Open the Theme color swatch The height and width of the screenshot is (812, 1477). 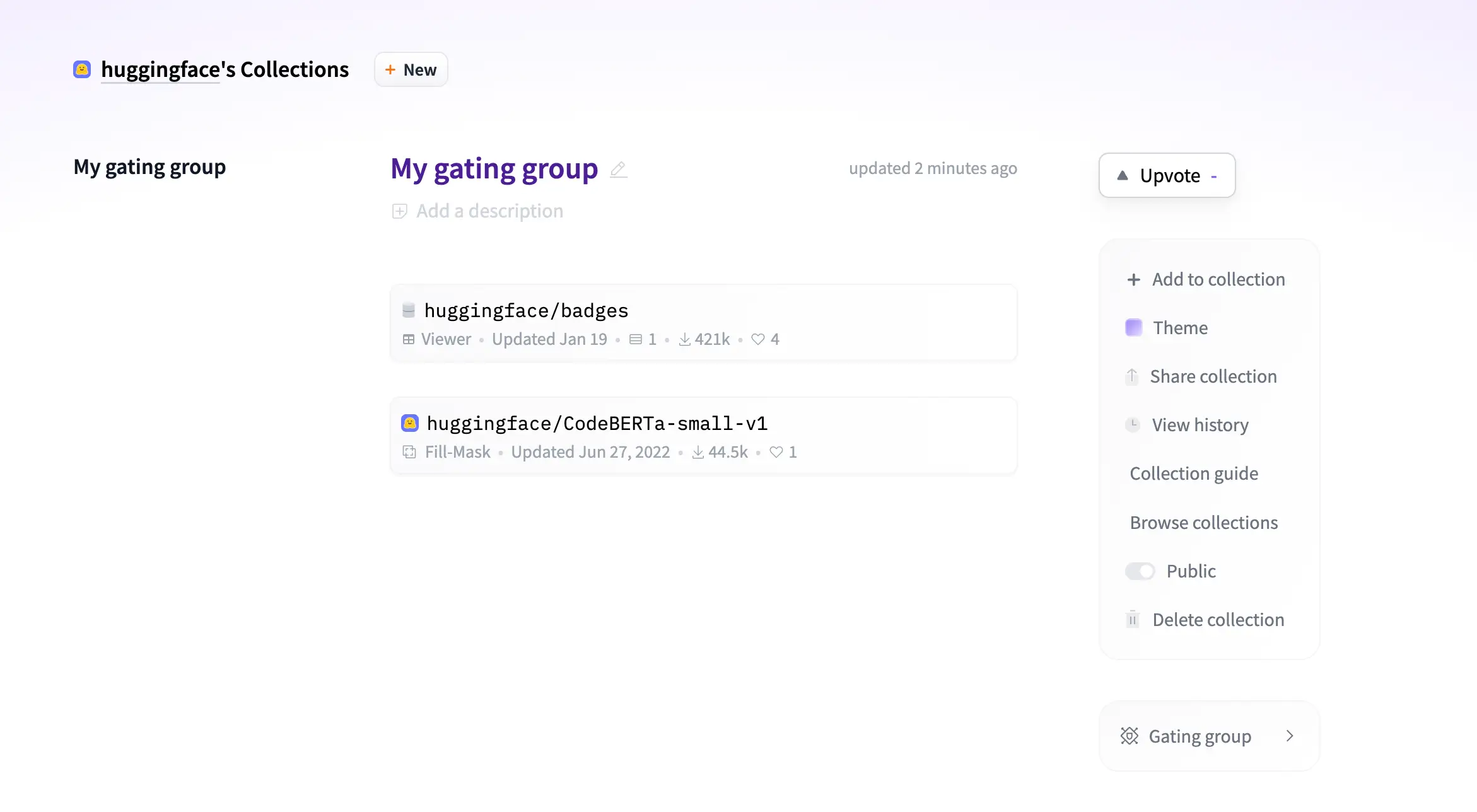1133,328
